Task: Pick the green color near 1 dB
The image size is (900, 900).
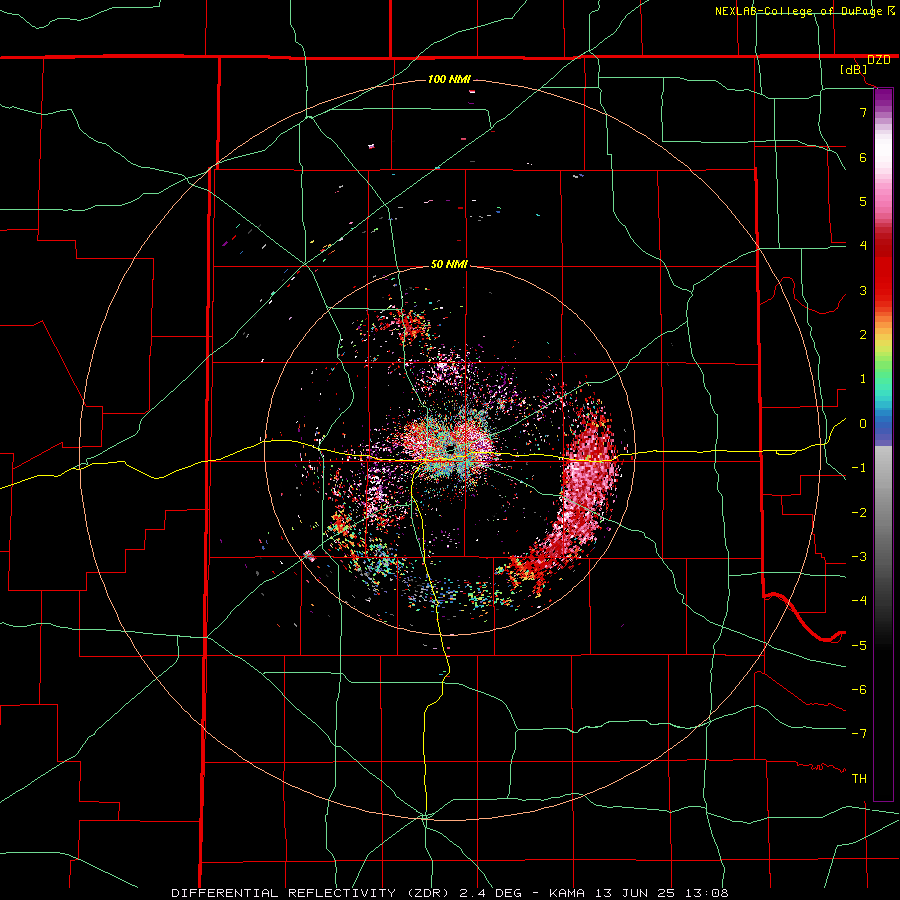Action: click(x=883, y=376)
